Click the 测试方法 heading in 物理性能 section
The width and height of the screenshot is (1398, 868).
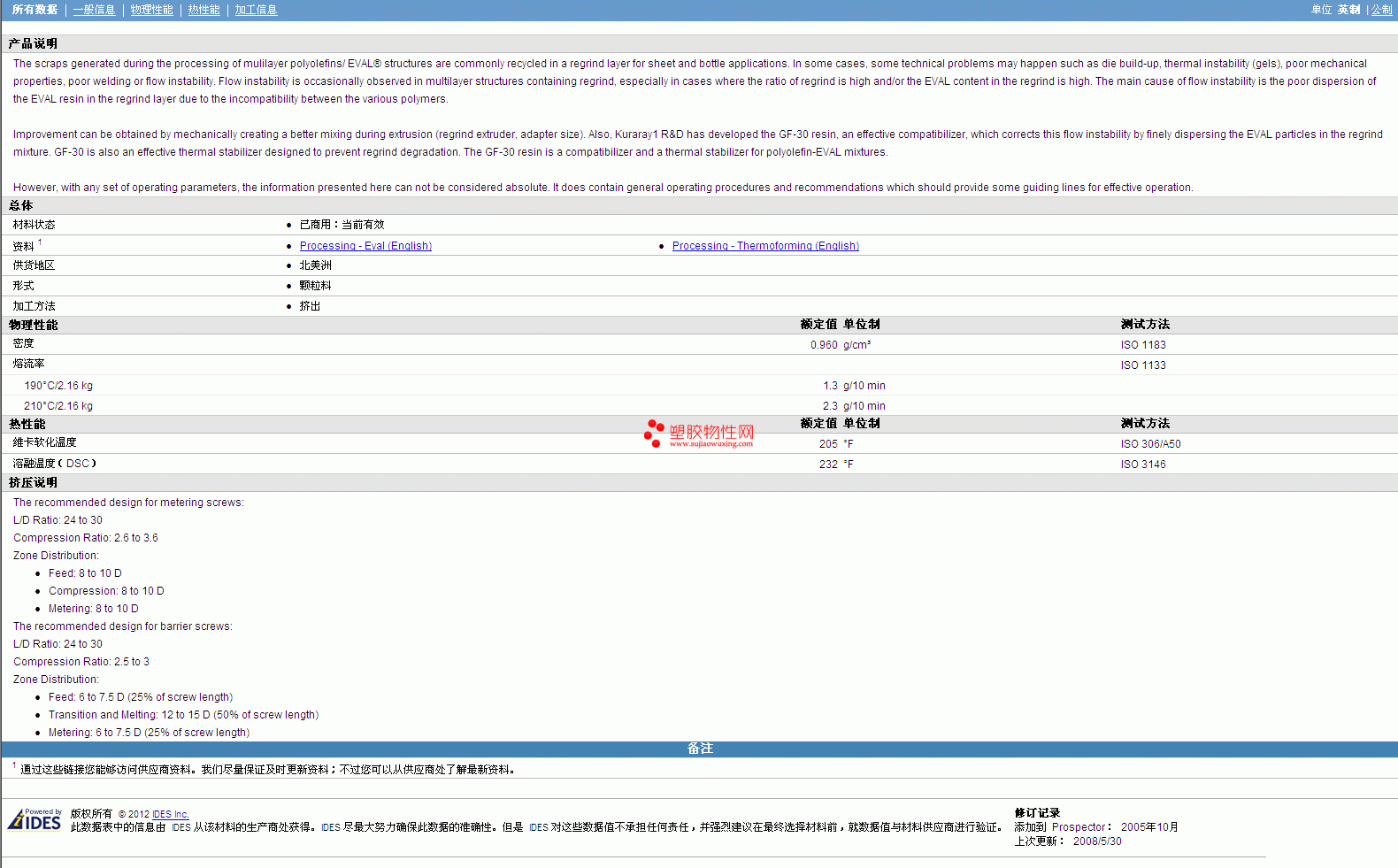1145,324
